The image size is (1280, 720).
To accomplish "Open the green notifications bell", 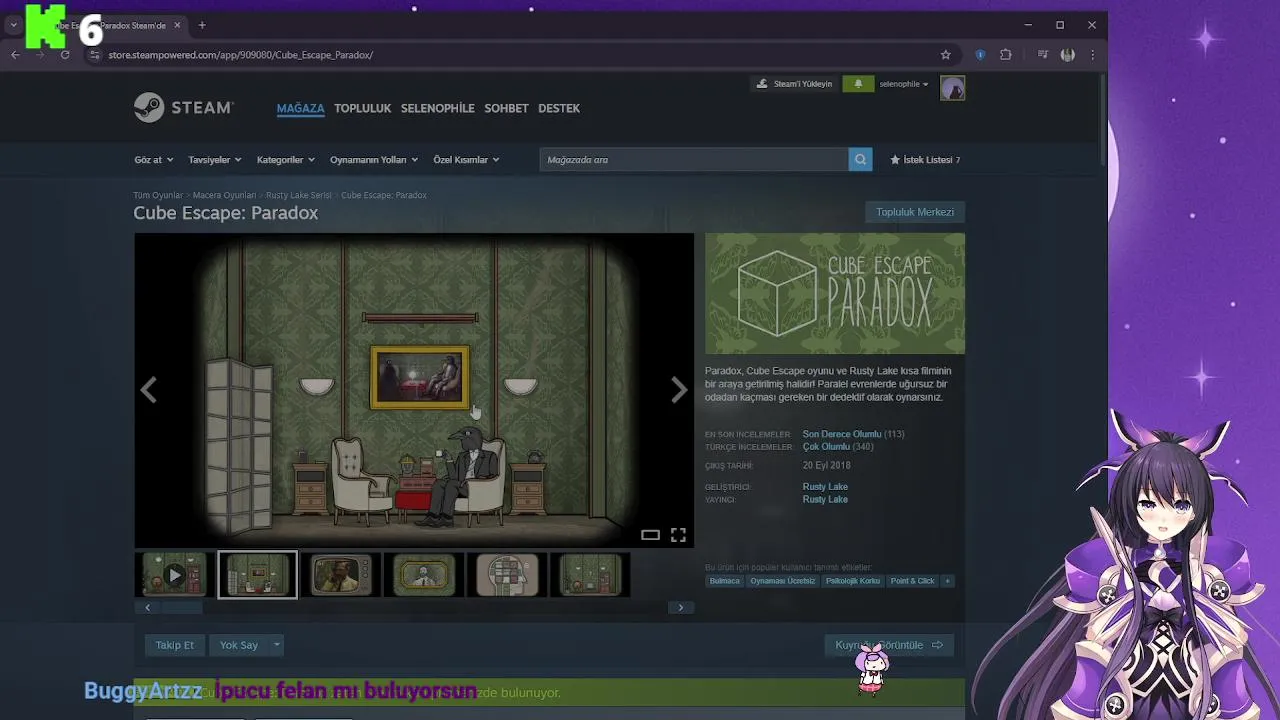I will [858, 84].
